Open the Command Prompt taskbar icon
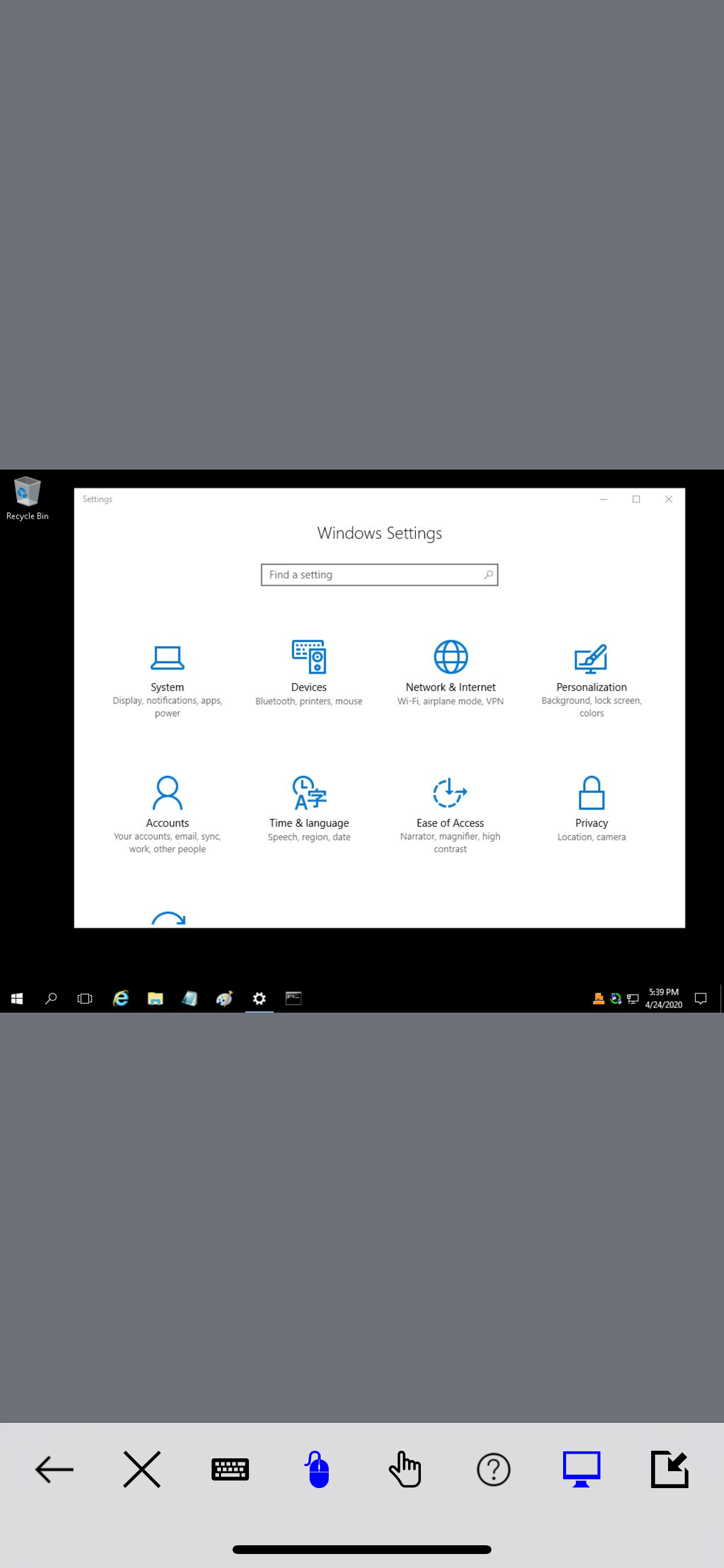The image size is (724, 1568). pyautogui.click(x=294, y=998)
